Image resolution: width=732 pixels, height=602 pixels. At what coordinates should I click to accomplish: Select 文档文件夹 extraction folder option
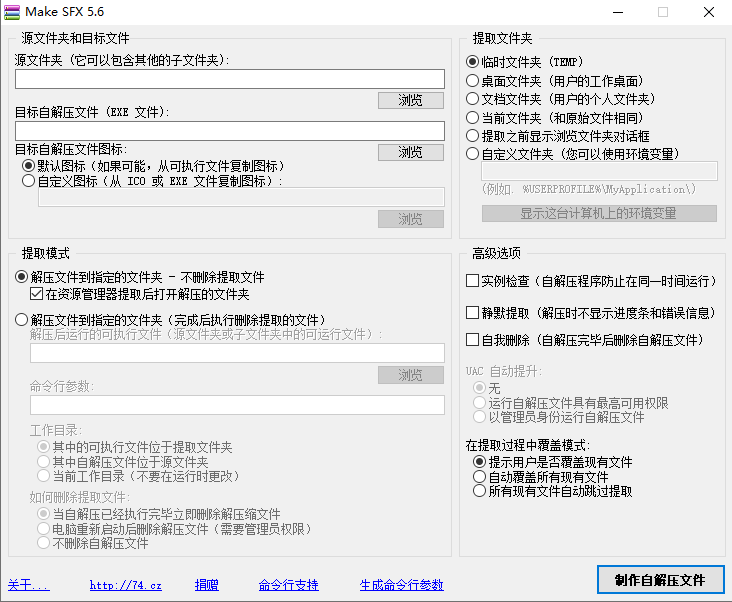473,99
